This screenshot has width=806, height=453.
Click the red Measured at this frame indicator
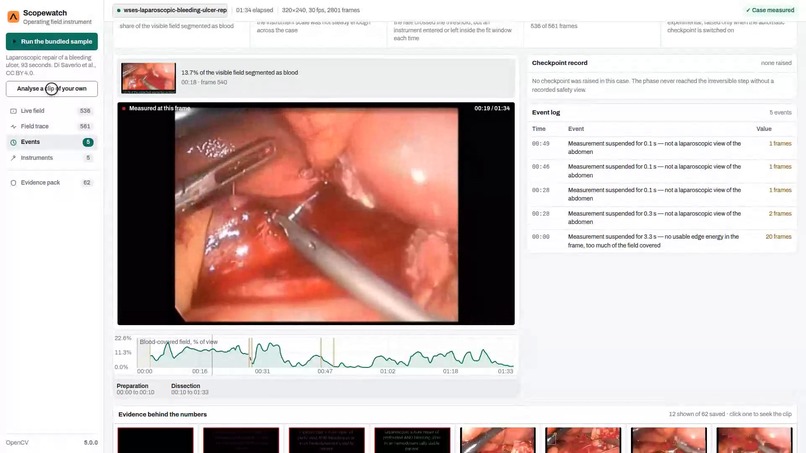[x=124, y=108]
